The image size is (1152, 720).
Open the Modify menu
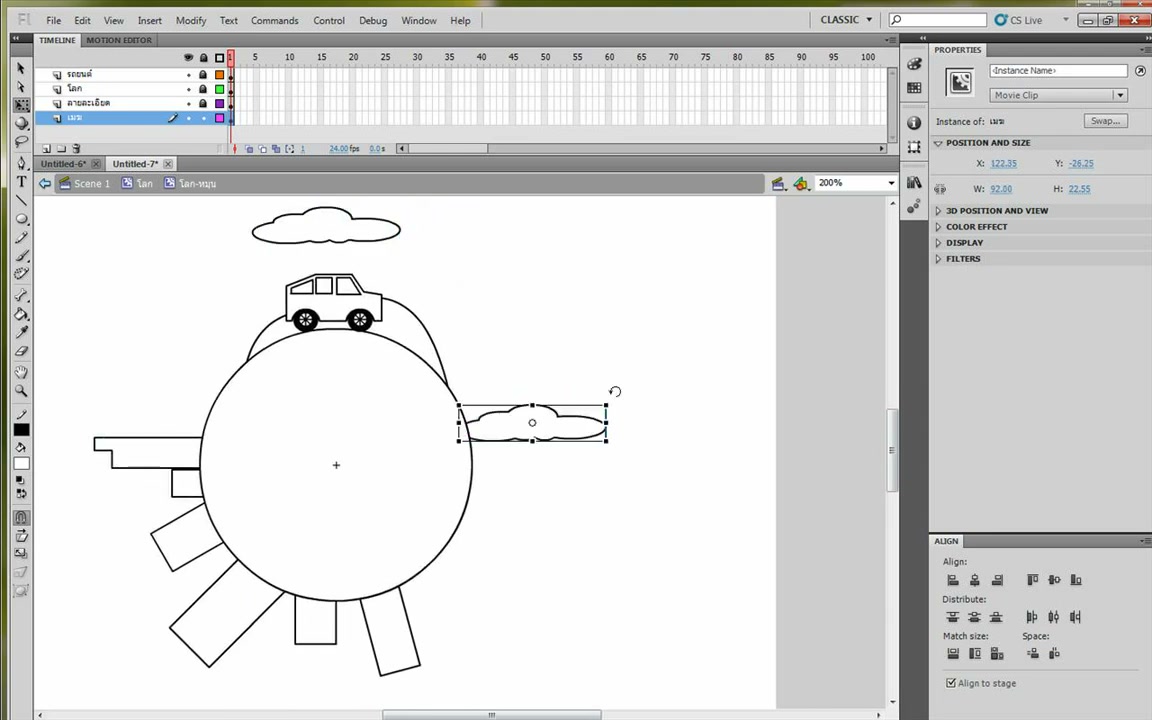coord(191,21)
